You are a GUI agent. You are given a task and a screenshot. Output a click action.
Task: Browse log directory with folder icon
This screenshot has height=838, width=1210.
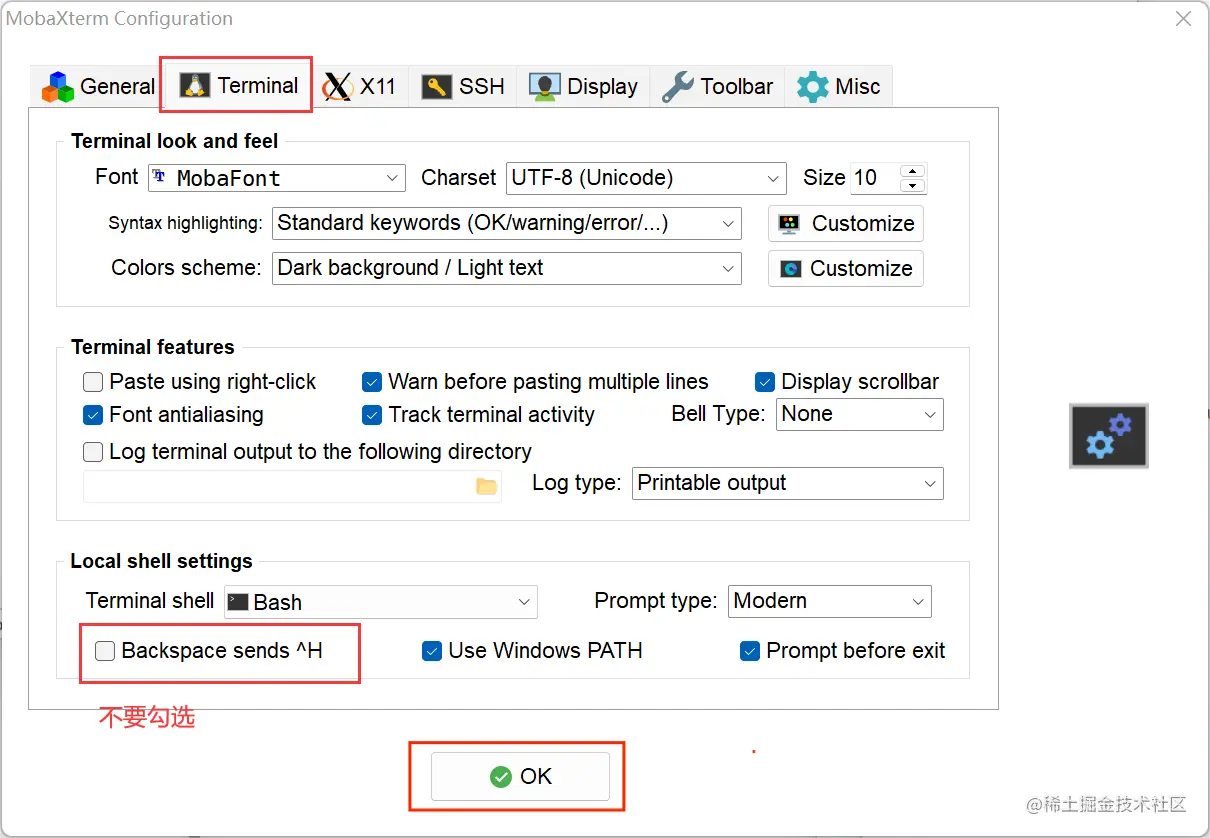coord(486,486)
